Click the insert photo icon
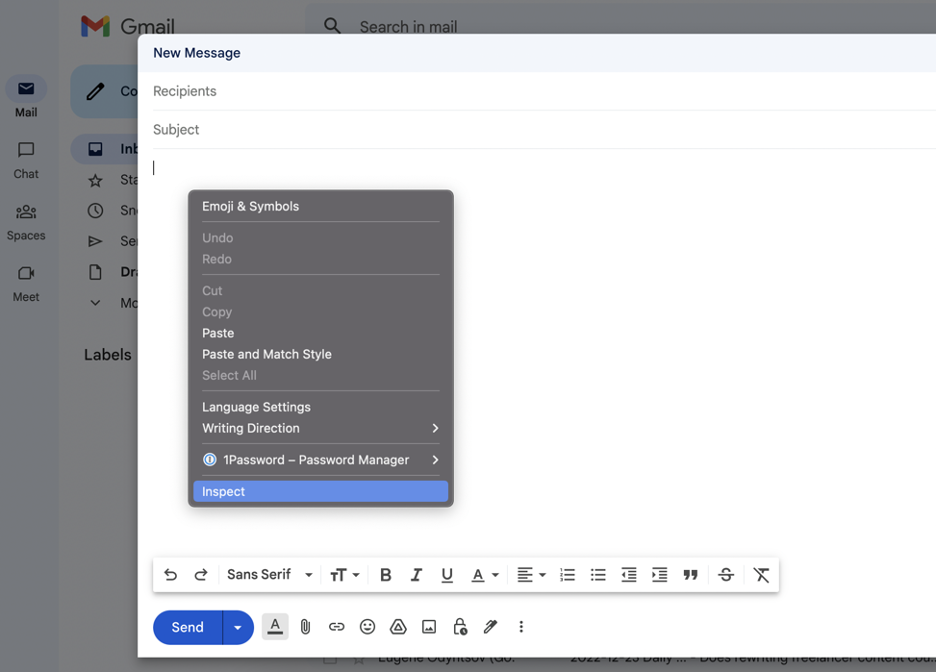This screenshot has width=936, height=672. pos(429,627)
